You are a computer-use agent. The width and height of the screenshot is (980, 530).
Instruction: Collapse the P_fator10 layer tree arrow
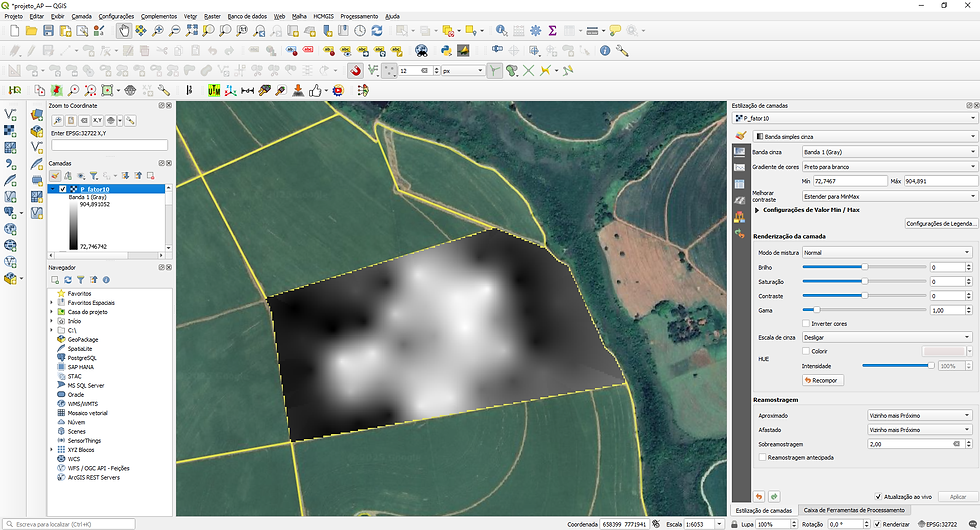(53, 189)
